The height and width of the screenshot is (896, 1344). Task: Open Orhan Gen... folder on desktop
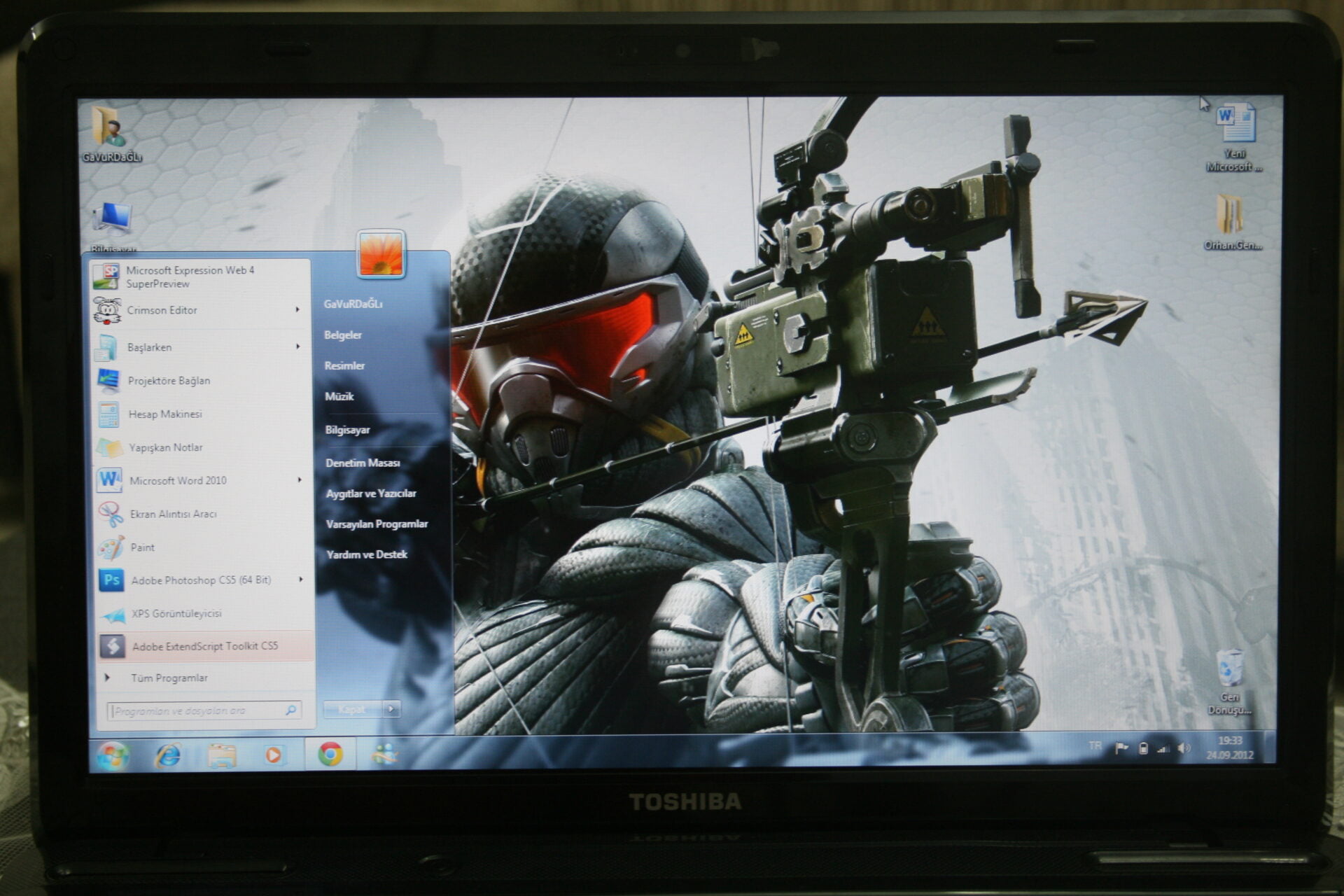(x=1233, y=223)
